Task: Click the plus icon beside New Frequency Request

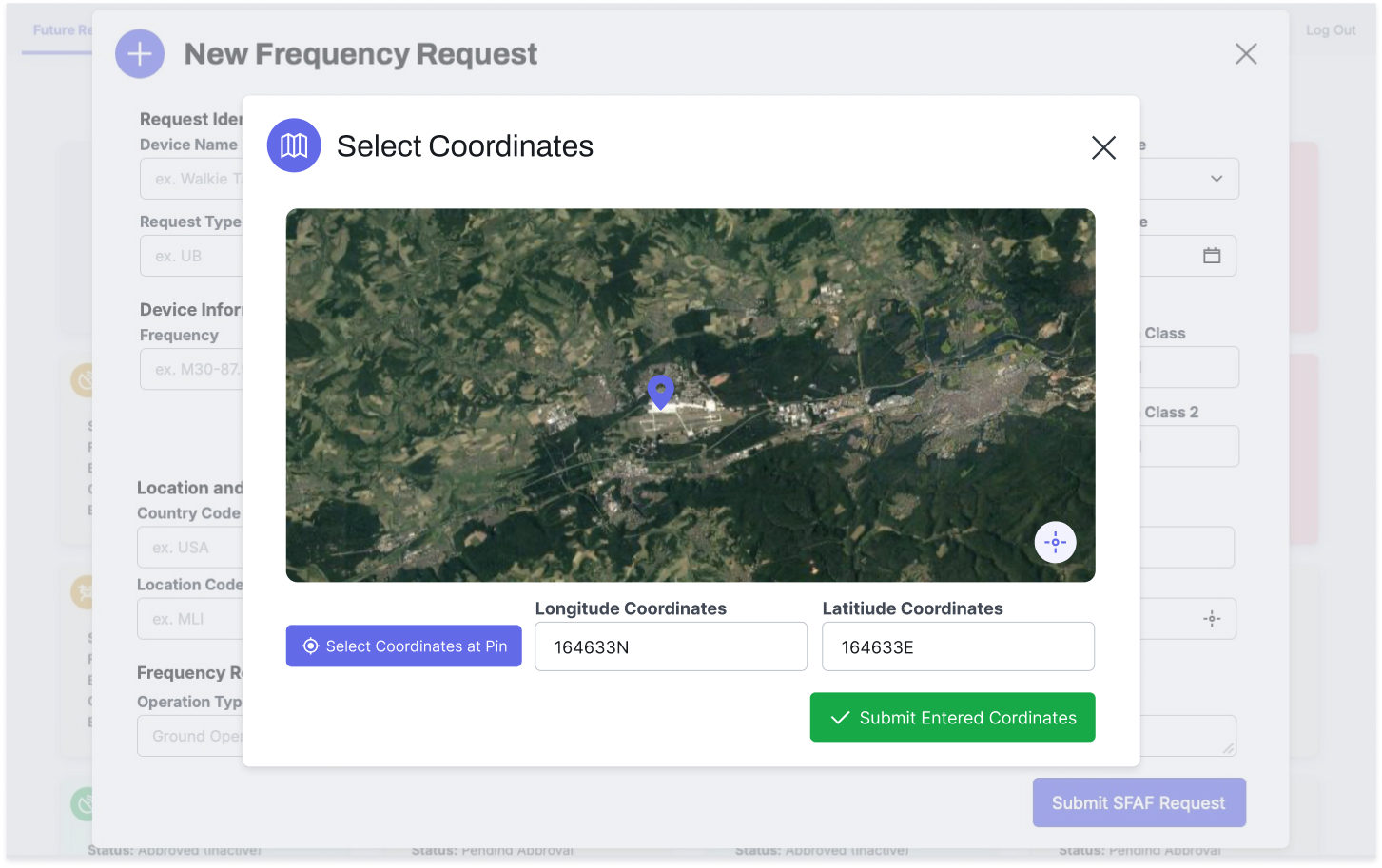Action: point(140,54)
